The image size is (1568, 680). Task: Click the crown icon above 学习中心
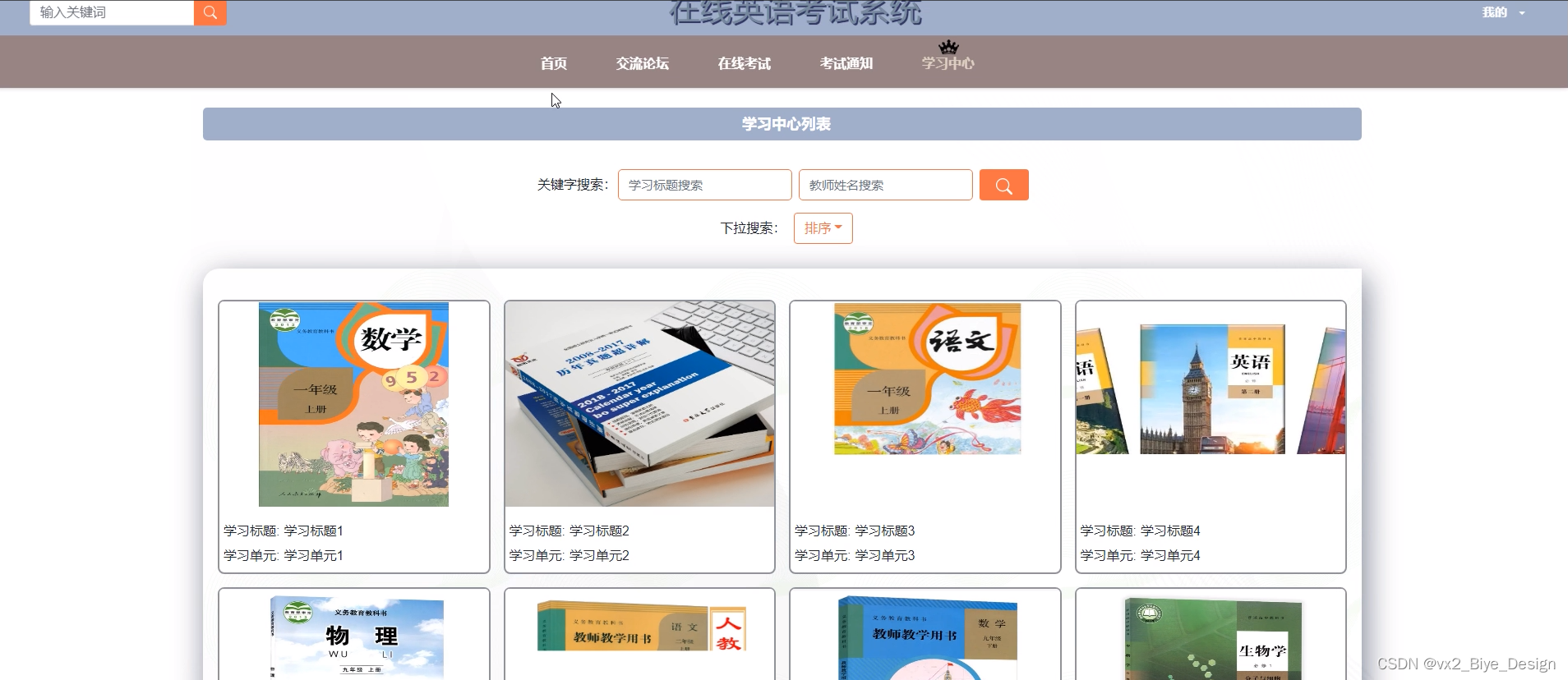948,47
